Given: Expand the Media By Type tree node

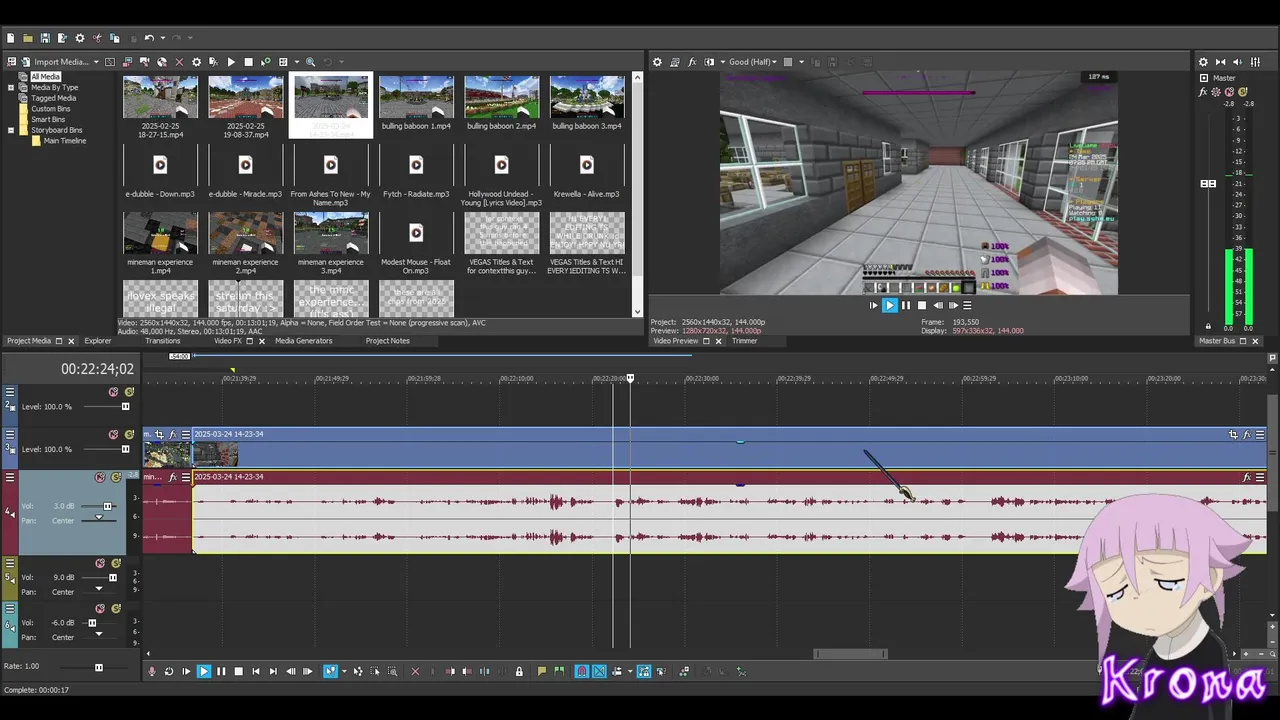Looking at the screenshot, I should coord(11,87).
